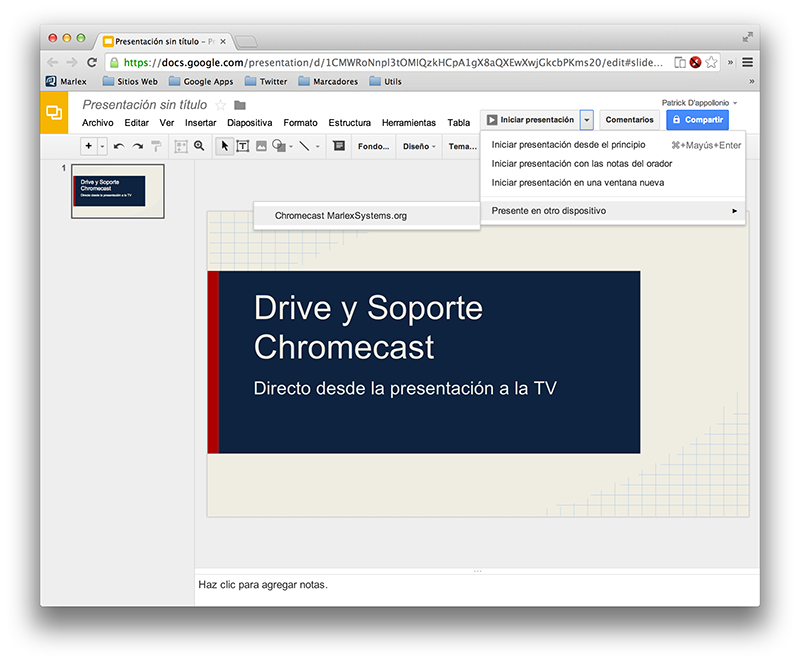This screenshot has height=662, width=800.
Task: Select the shape tool
Action: 279,146
